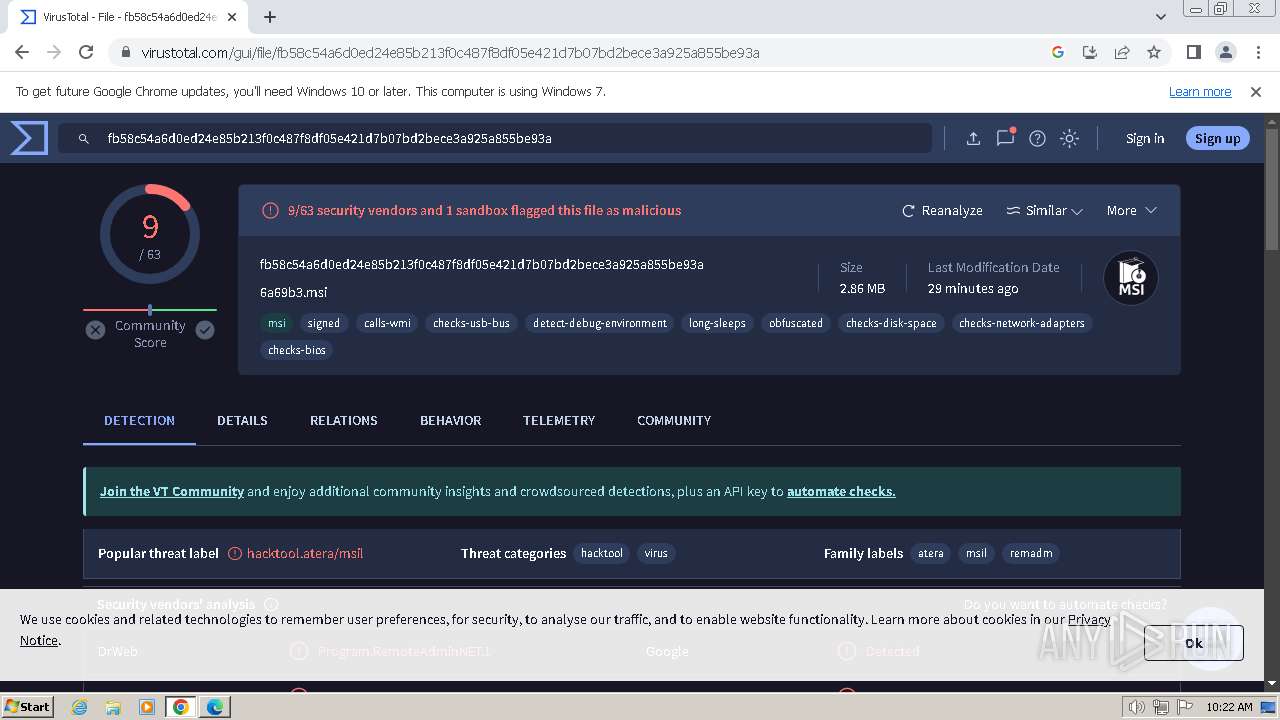Expand the tab search chevron
1280x720 pixels.
click(x=1160, y=17)
